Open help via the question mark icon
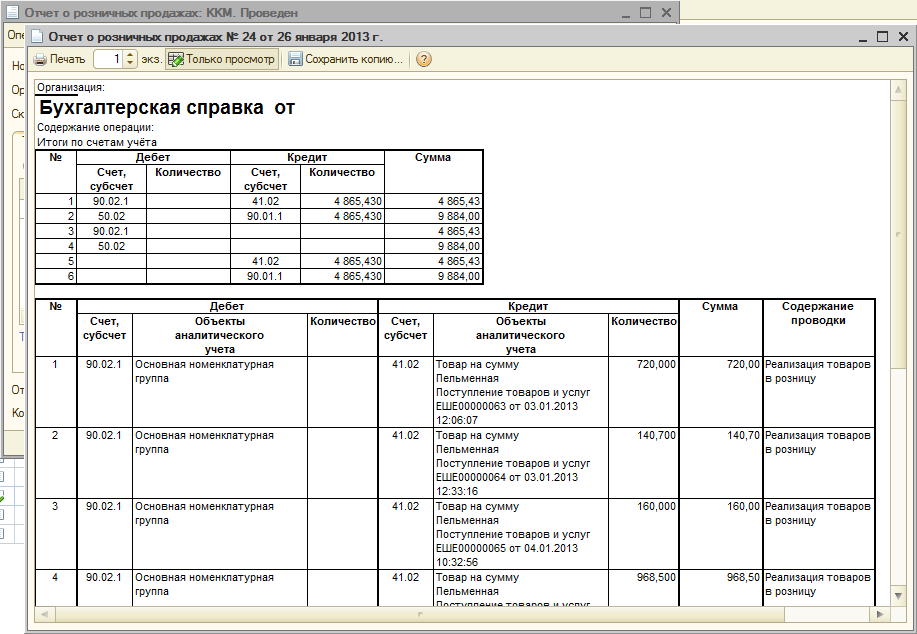The height and width of the screenshot is (634, 917). 423,59
